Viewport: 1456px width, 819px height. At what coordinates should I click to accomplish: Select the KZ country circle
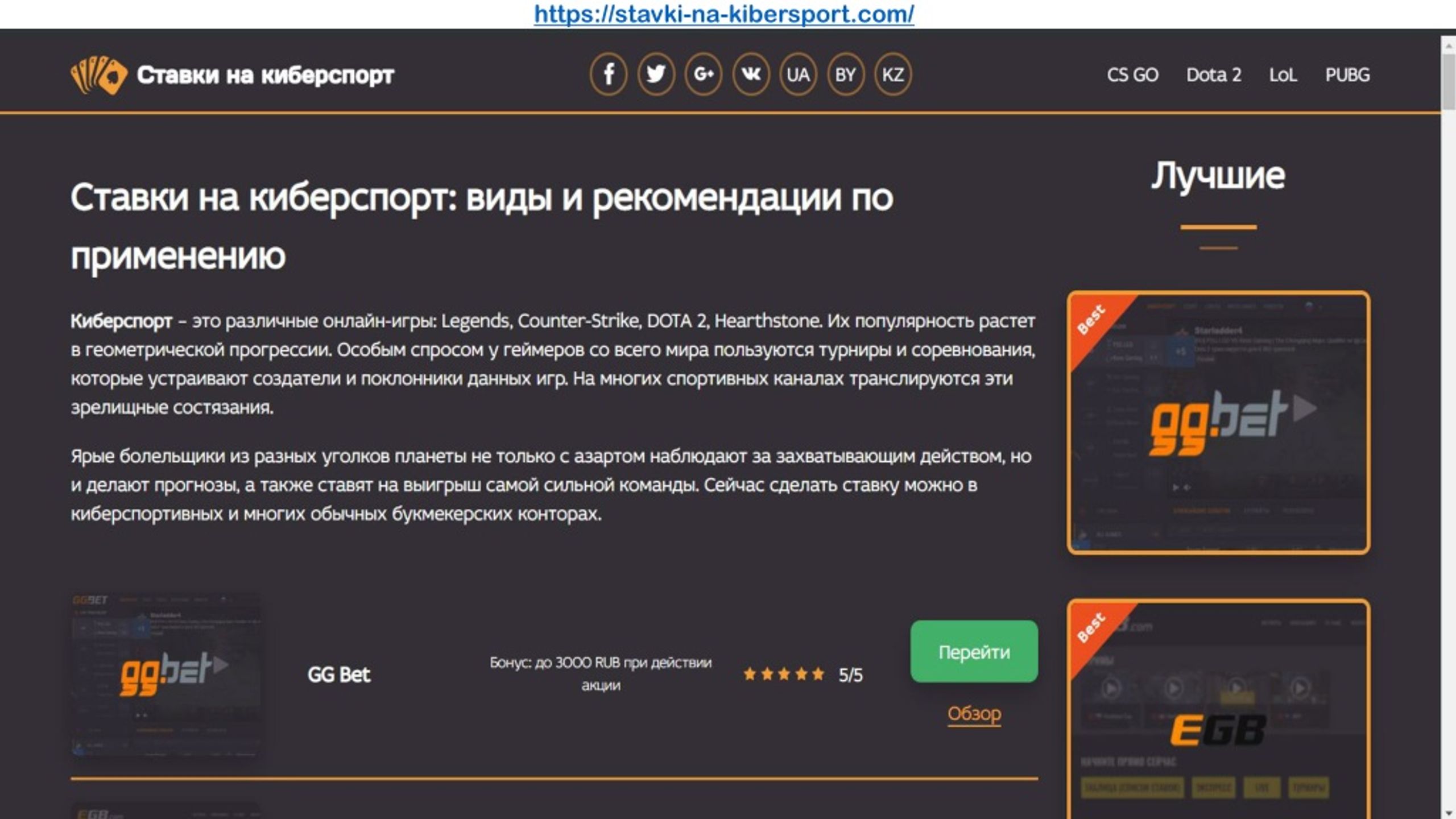[x=892, y=75]
